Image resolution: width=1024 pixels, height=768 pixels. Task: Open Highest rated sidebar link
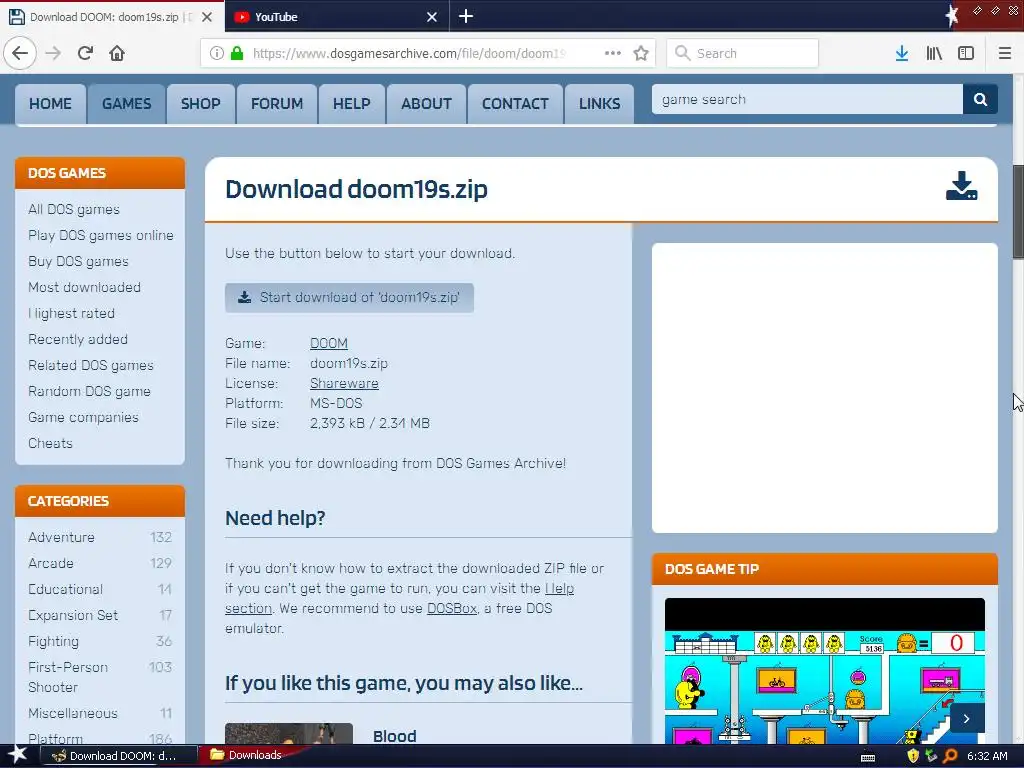[71, 313]
